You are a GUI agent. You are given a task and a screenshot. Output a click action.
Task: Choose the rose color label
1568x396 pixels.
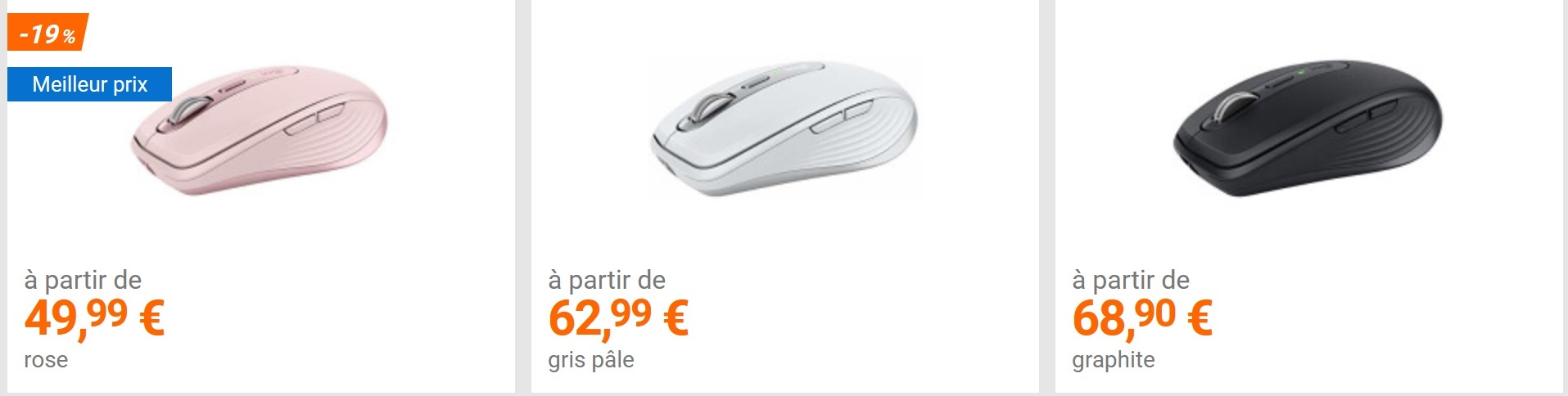(46, 360)
